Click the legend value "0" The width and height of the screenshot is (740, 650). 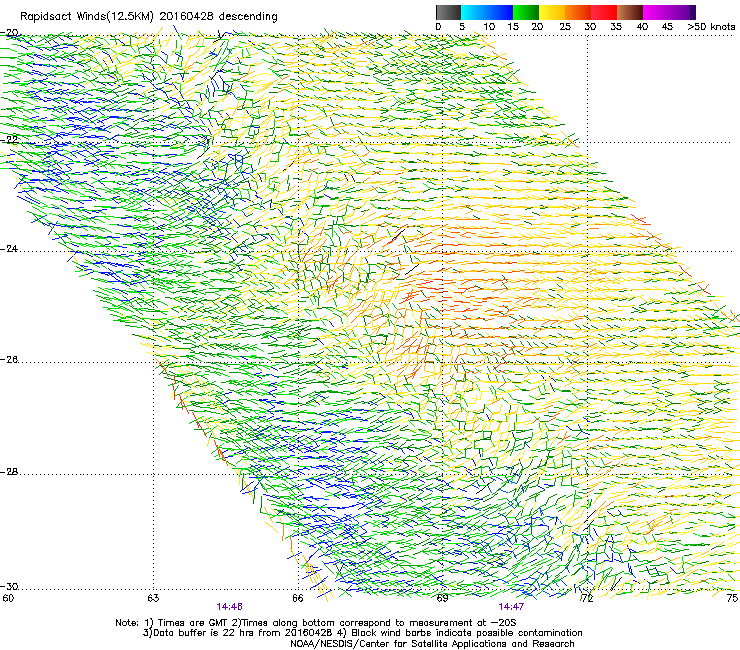tap(438, 27)
